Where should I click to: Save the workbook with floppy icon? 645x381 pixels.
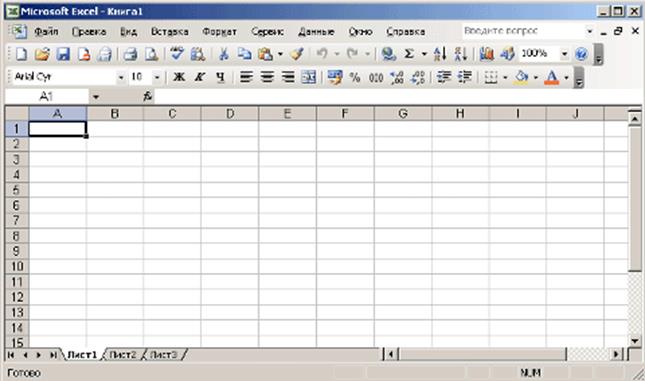pos(63,54)
